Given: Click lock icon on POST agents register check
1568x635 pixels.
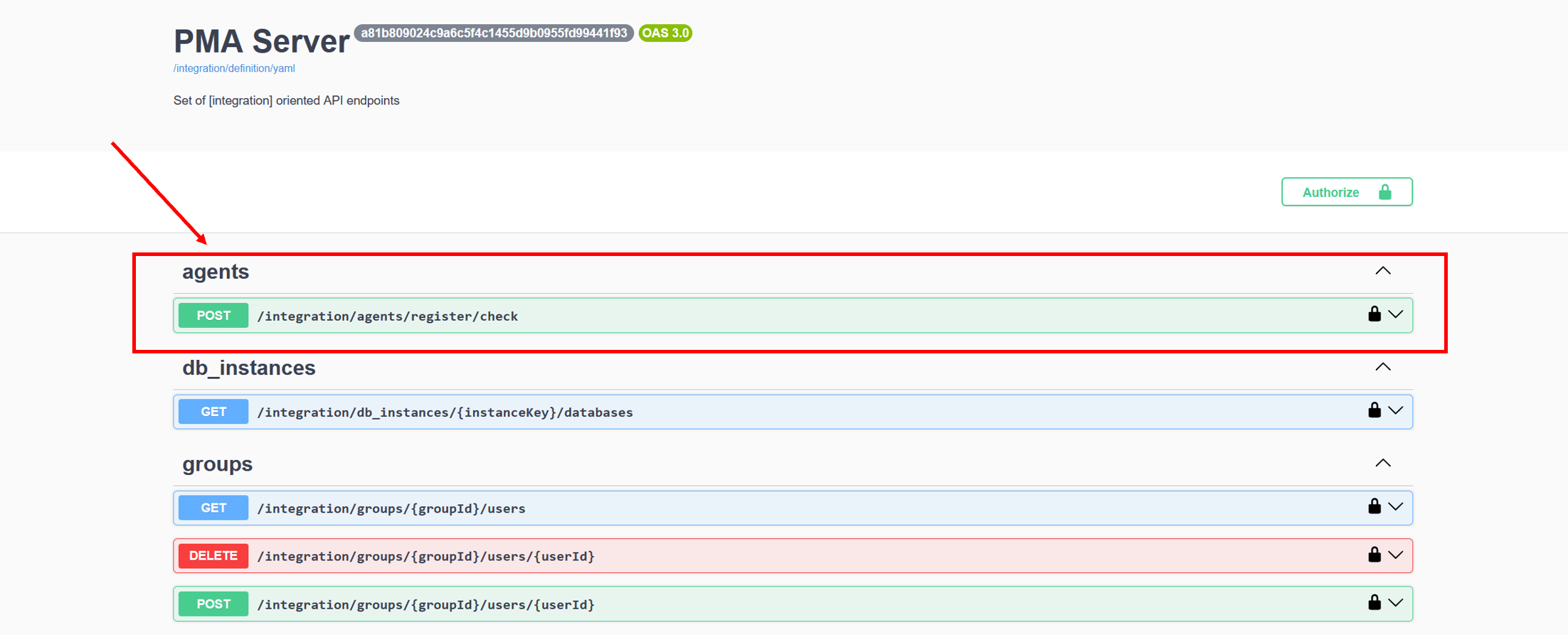Looking at the screenshot, I should pos(1374,314).
